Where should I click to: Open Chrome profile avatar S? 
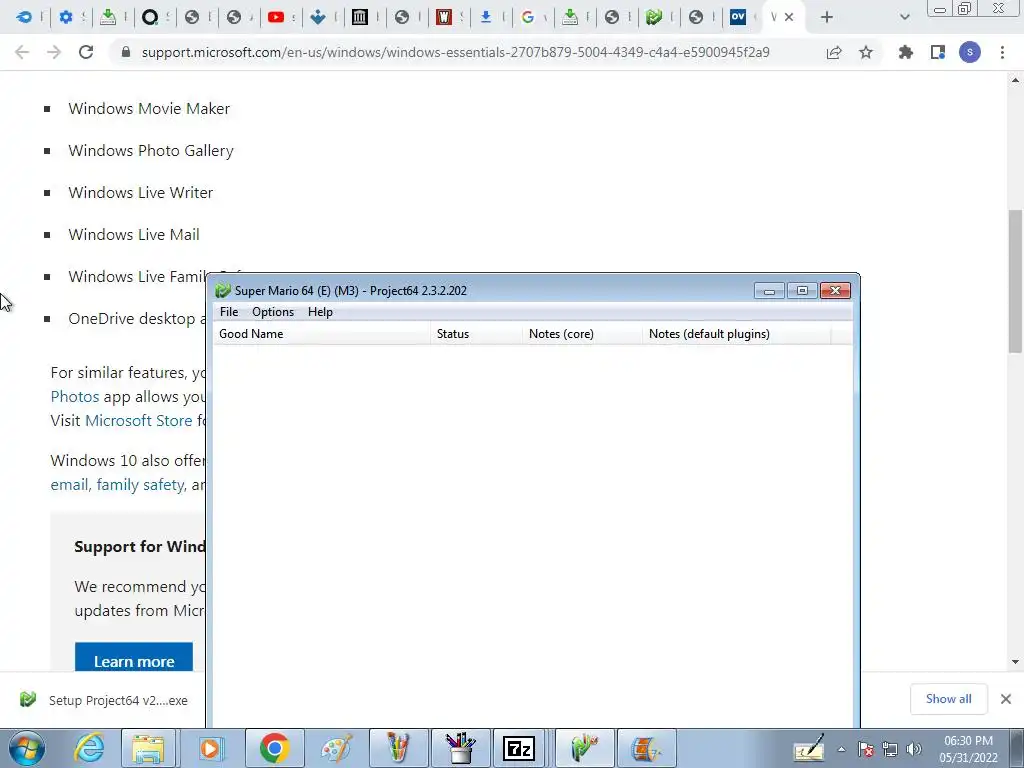pos(970,52)
